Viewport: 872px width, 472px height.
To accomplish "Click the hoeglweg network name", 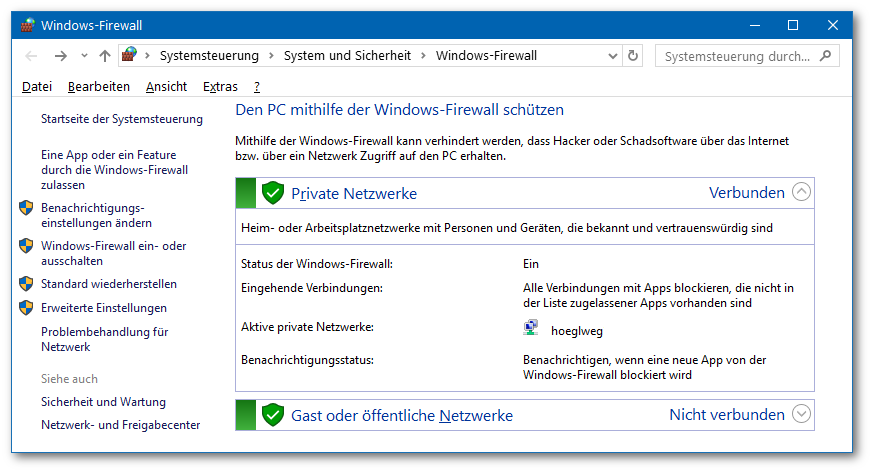I will pos(577,331).
